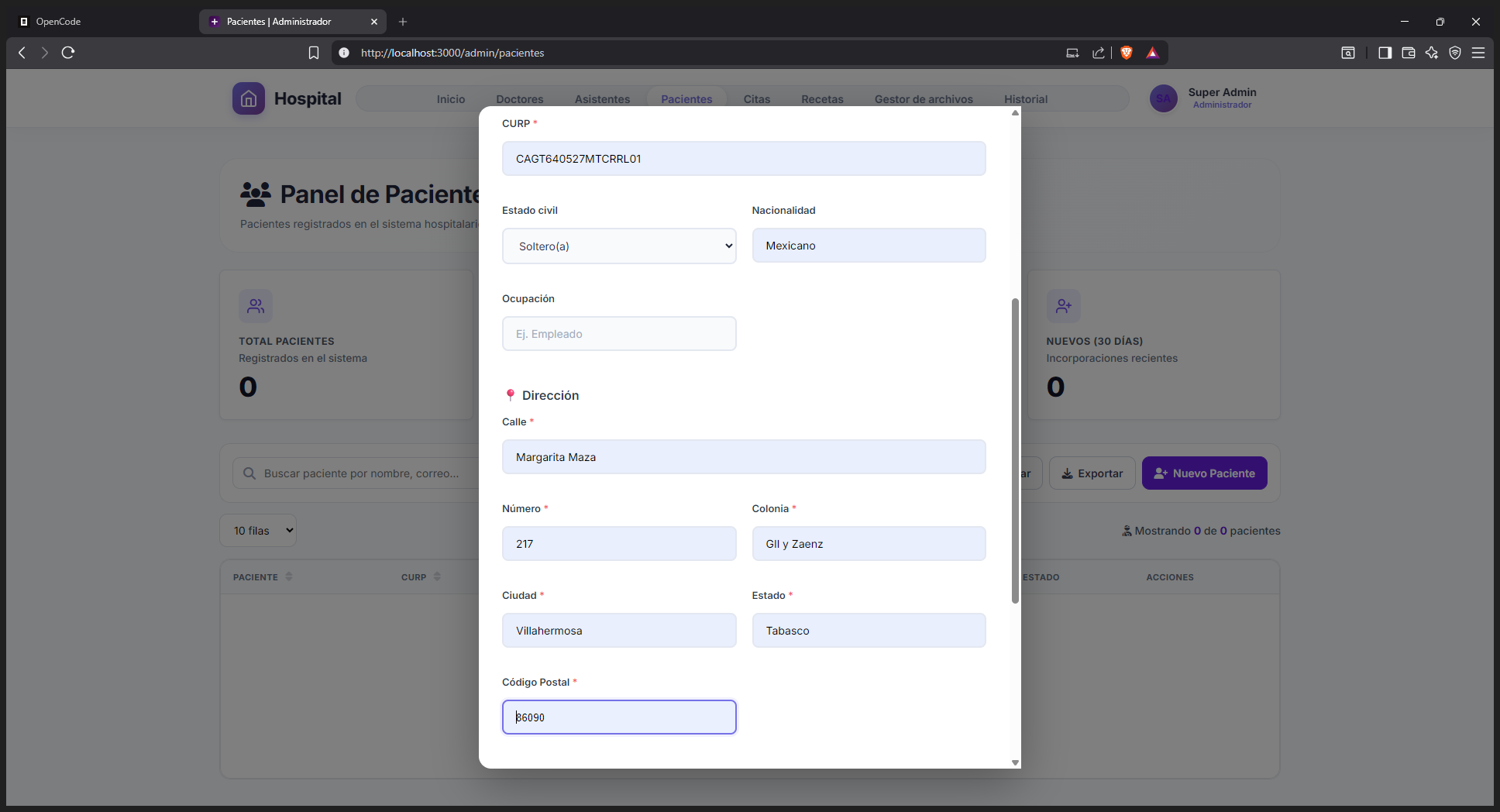Click the Número field with 217
Image resolution: width=1500 pixels, height=812 pixels.
click(x=619, y=544)
